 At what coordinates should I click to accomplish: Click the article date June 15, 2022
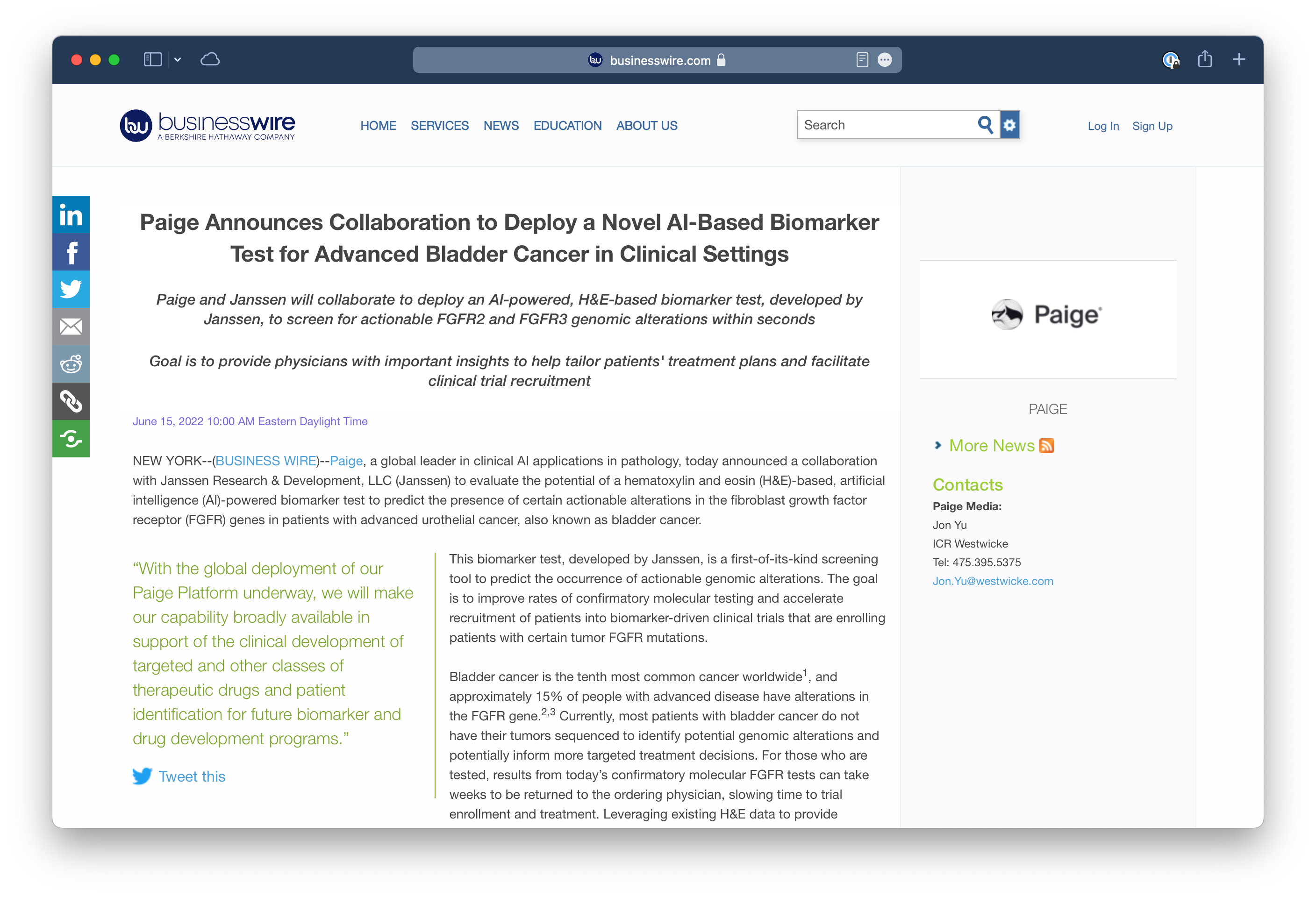pos(250,421)
